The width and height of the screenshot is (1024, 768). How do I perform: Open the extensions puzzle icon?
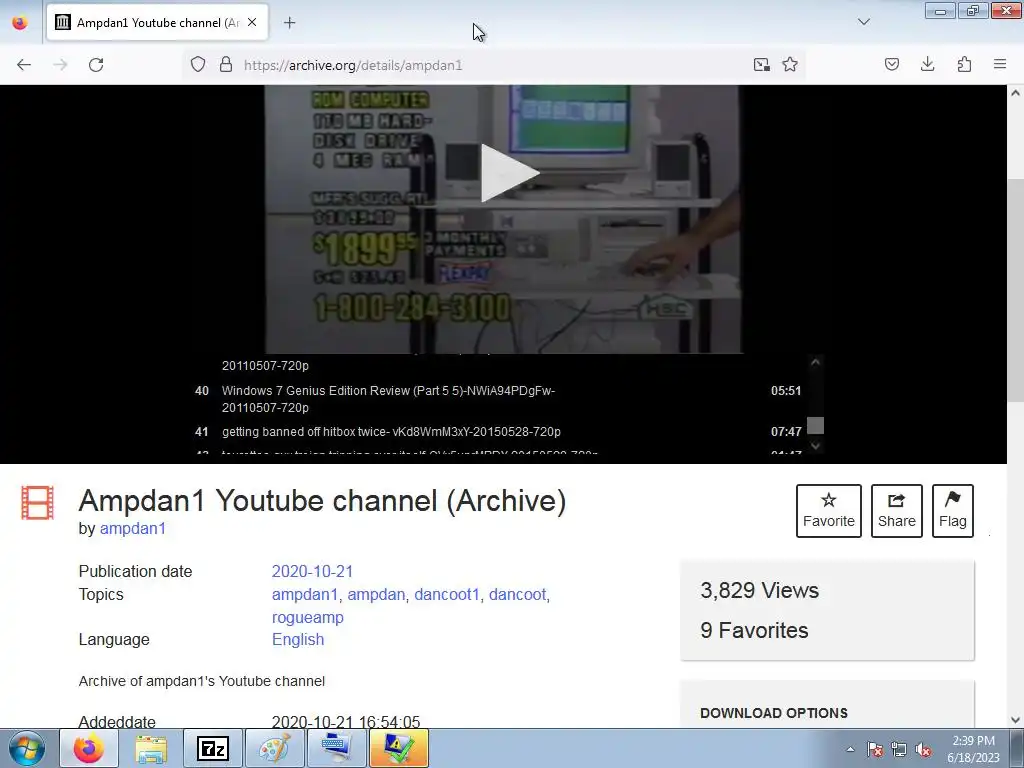click(964, 65)
